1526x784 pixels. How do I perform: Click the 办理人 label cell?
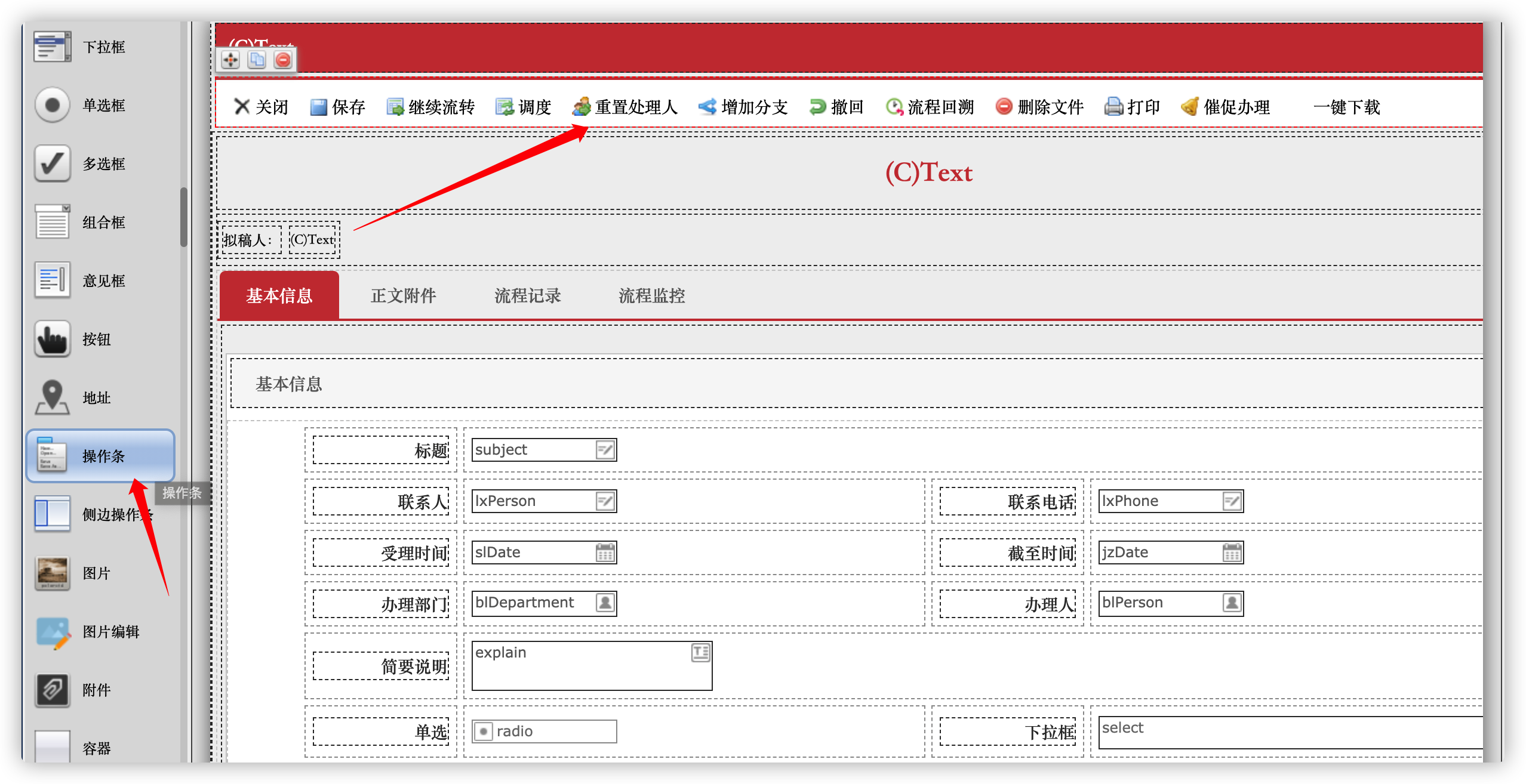coord(1008,604)
